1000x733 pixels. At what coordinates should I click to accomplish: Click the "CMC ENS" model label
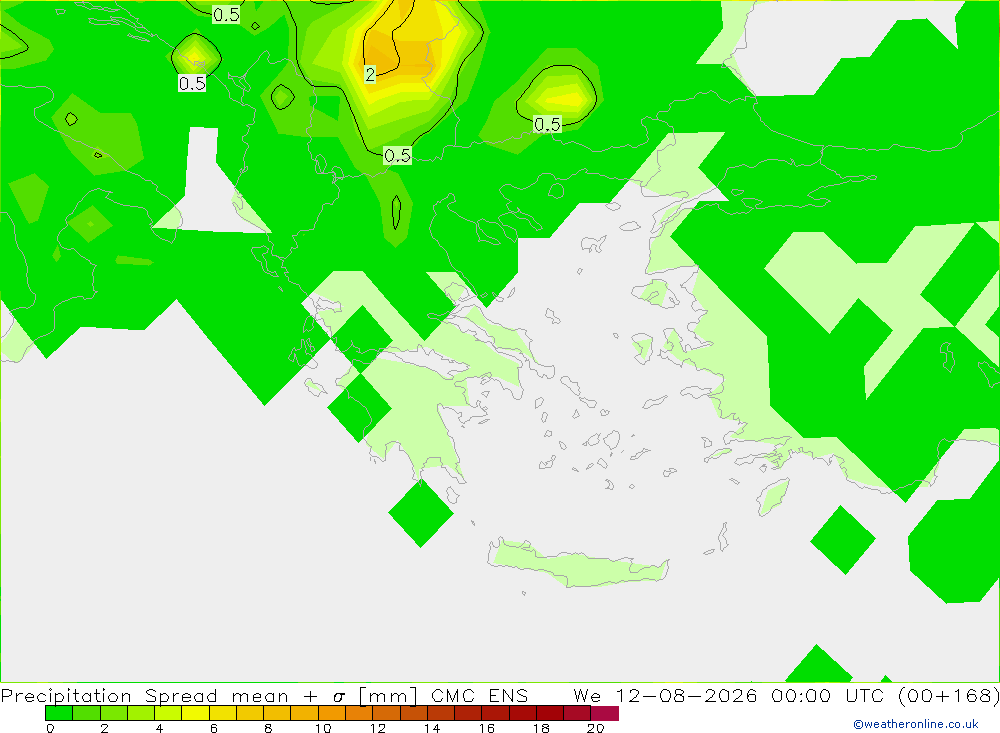[480, 696]
